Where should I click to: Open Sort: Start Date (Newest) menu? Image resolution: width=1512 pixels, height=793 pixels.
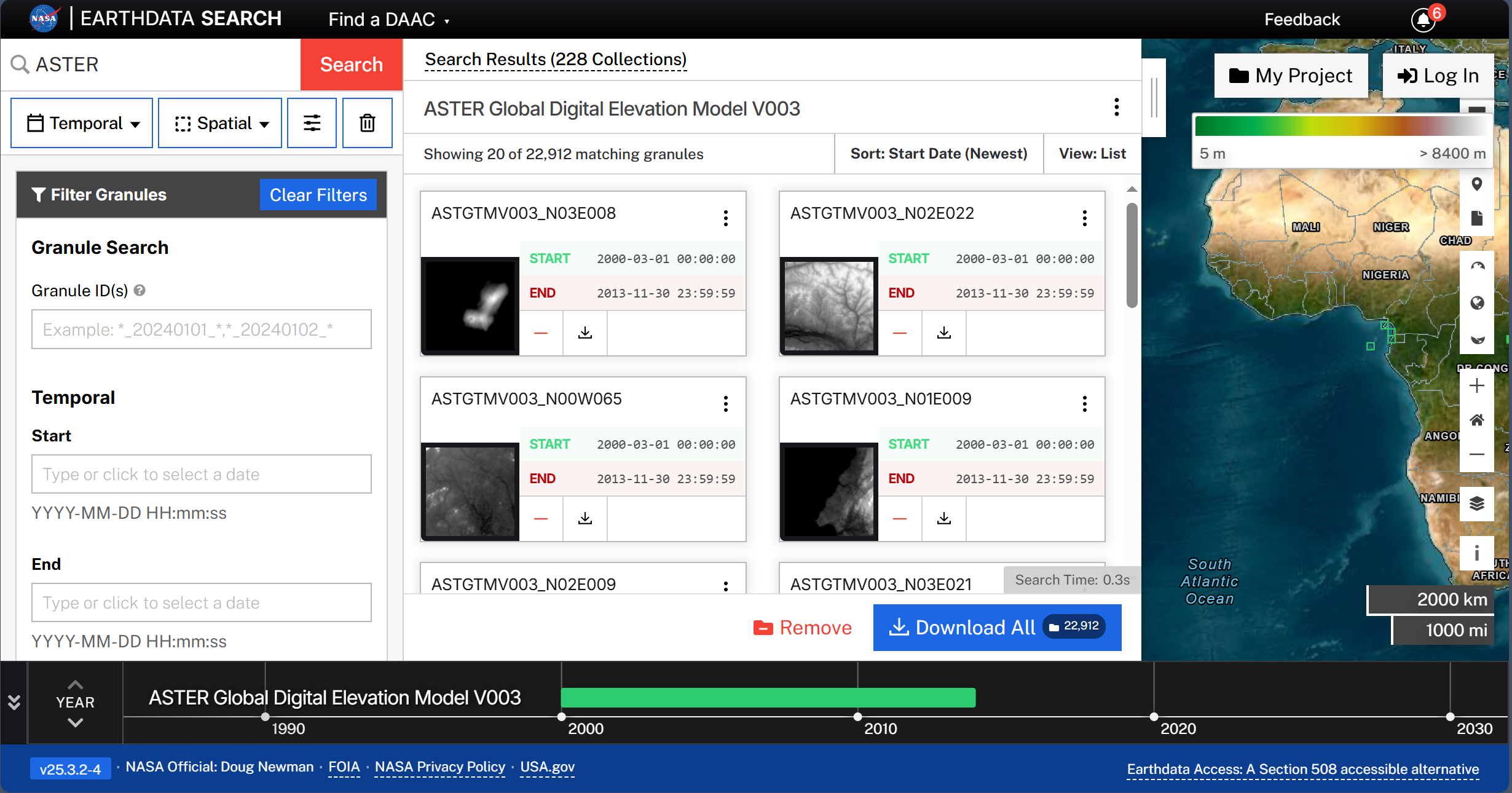pyautogui.click(x=938, y=154)
